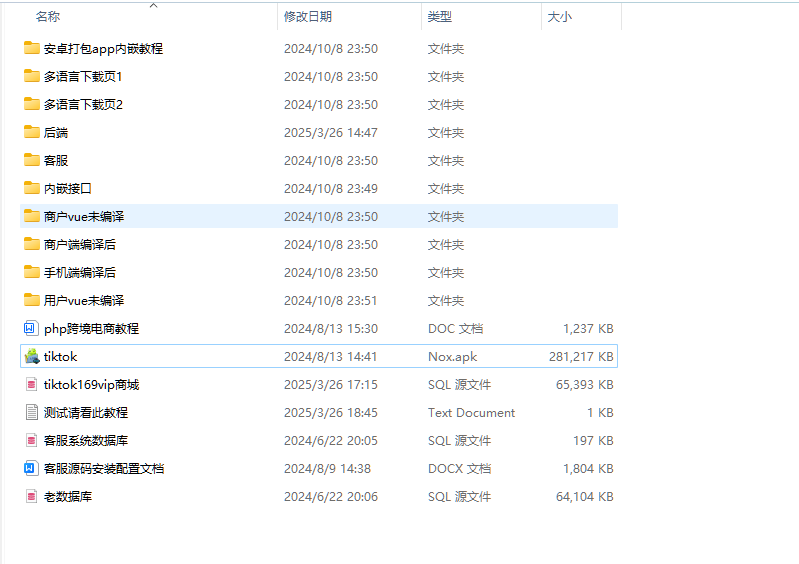This screenshot has width=799, height=564.
Task: Click the Nox.apk type label
Action: (x=452, y=357)
